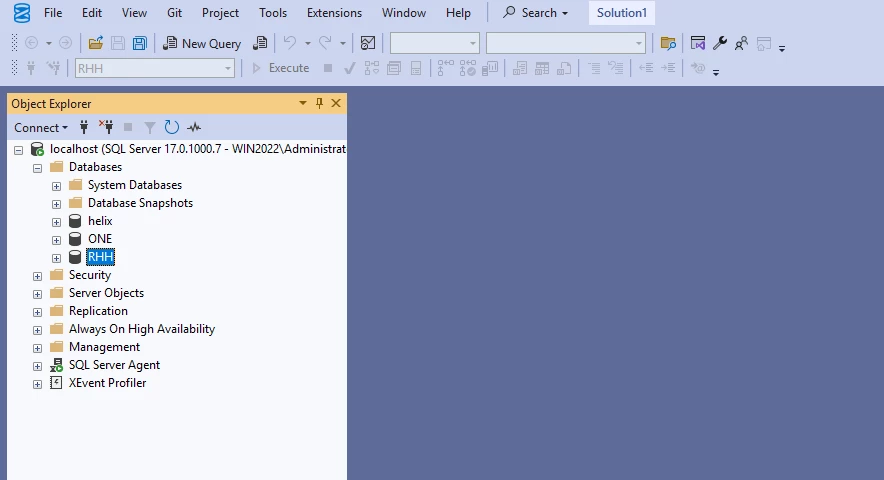Screen dimensions: 884x480
Task: Click the Save All icon
Action: (139, 43)
